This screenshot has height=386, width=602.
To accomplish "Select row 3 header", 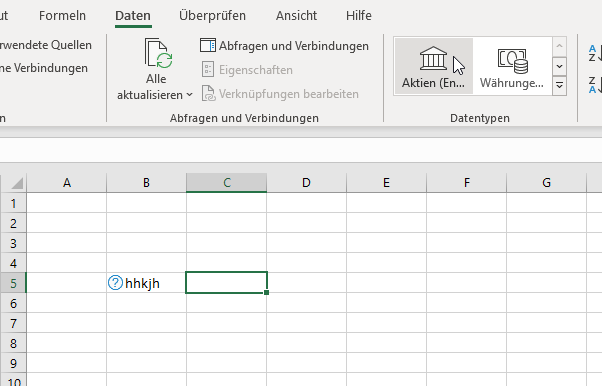I will (x=13, y=243).
